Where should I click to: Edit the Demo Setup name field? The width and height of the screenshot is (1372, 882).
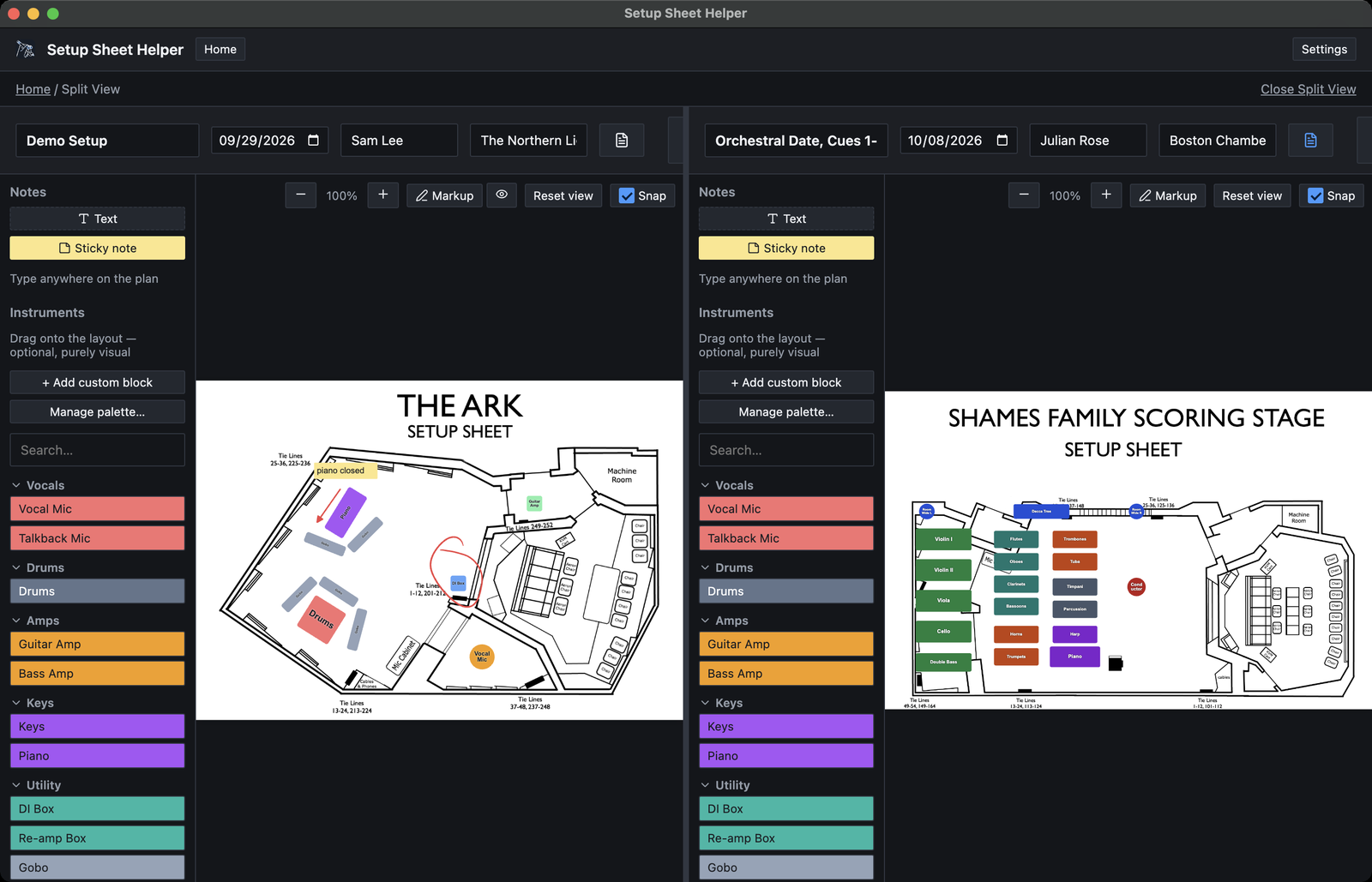coord(107,141)
